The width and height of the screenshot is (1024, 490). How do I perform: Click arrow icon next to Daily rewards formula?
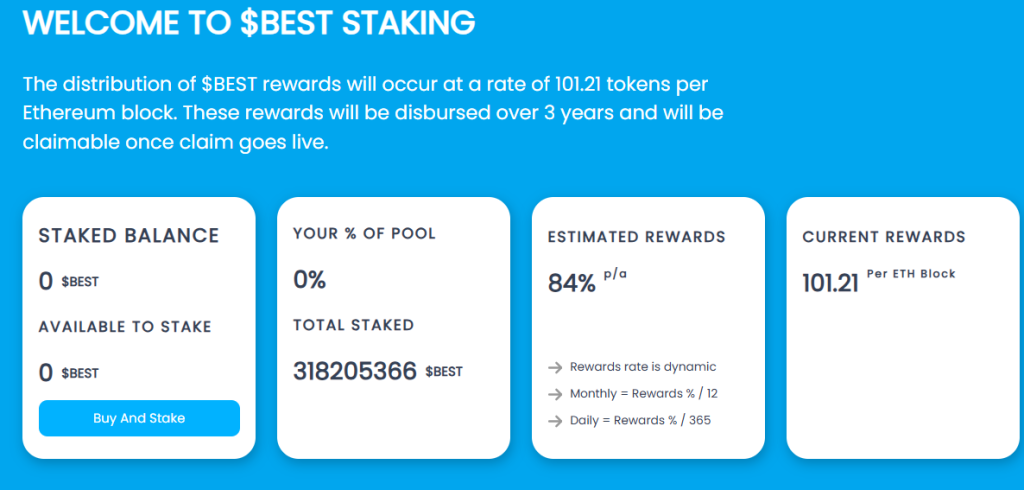555,421
